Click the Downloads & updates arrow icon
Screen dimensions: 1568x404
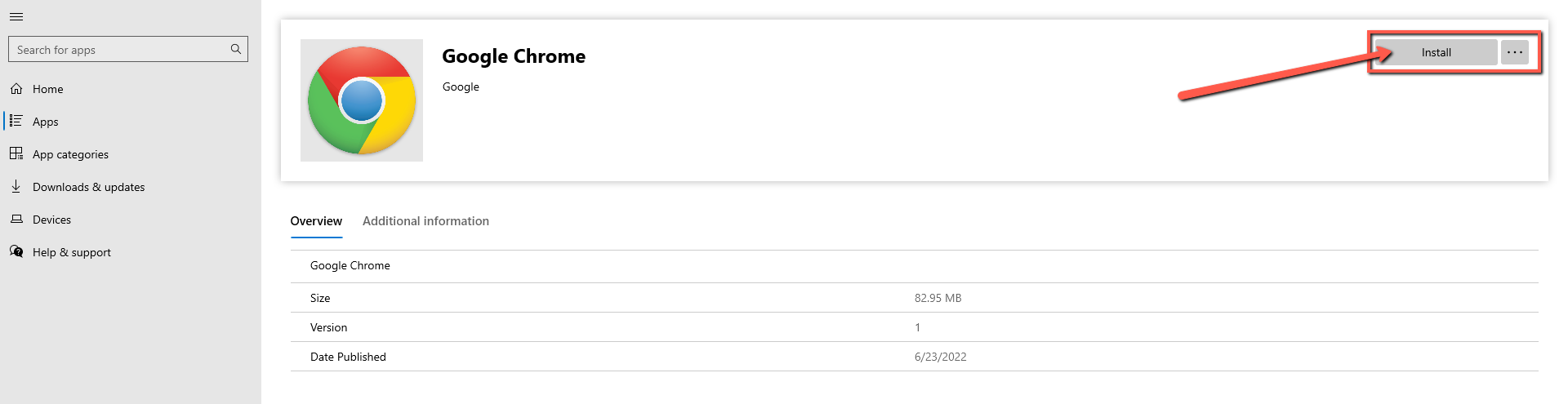[x=16, y=186]
